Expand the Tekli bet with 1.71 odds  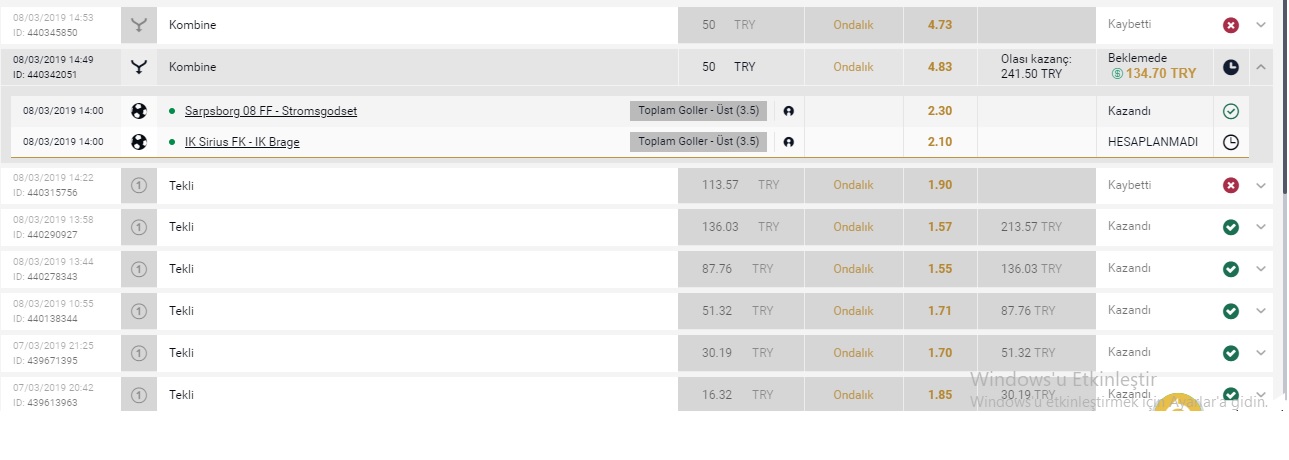point(1260,311)
